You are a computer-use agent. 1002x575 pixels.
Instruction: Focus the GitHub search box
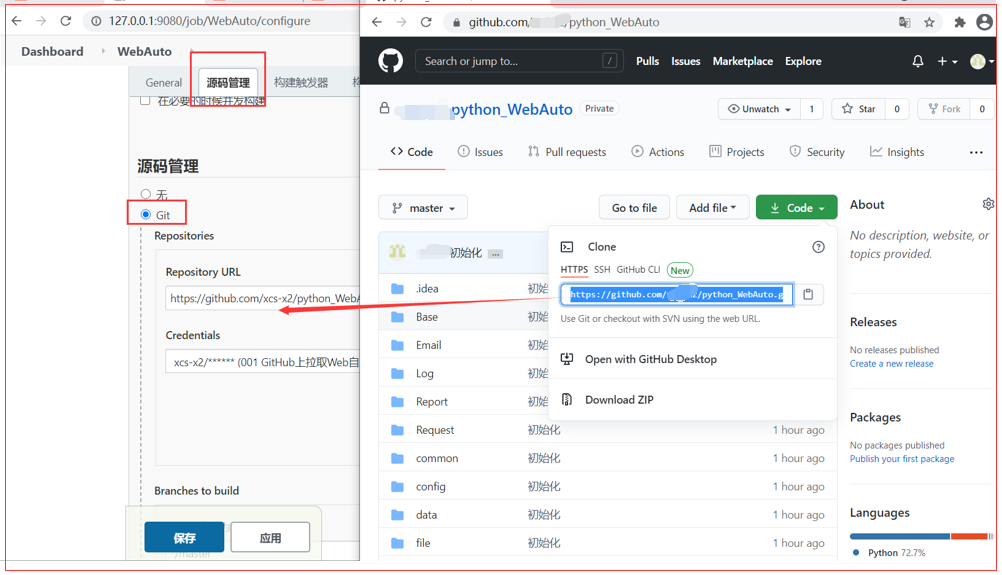click(519, 61)
